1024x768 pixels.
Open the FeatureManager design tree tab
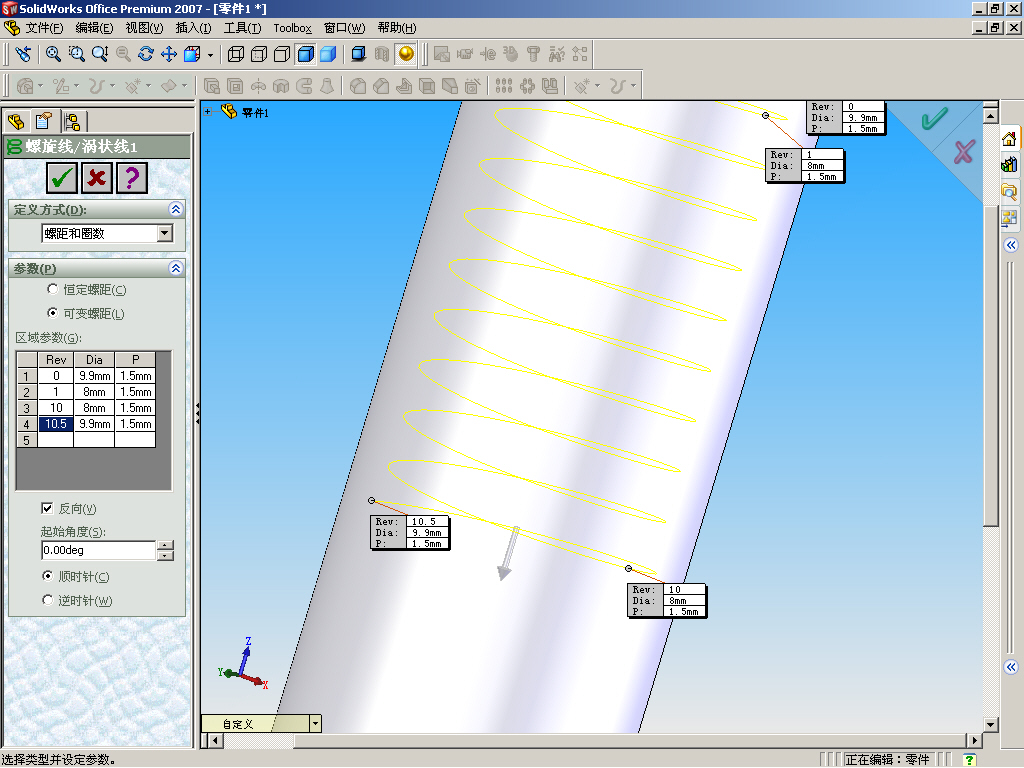pyautogui.click(x=16, y=121)
